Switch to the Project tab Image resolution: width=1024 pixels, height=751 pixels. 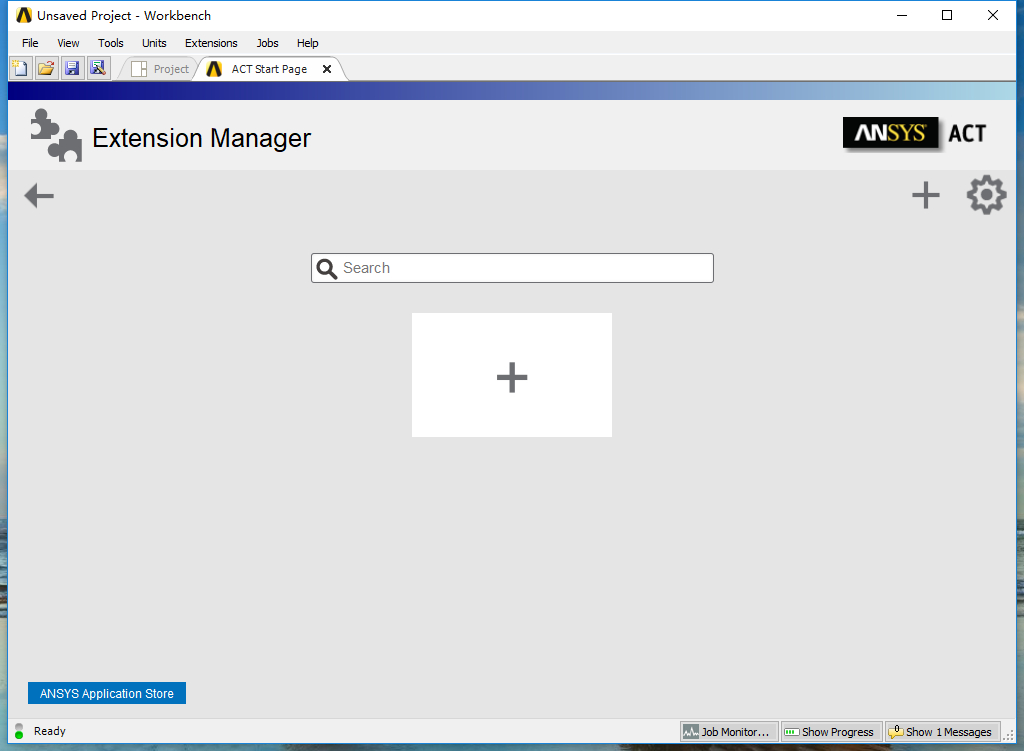click(x=161, y=69)
